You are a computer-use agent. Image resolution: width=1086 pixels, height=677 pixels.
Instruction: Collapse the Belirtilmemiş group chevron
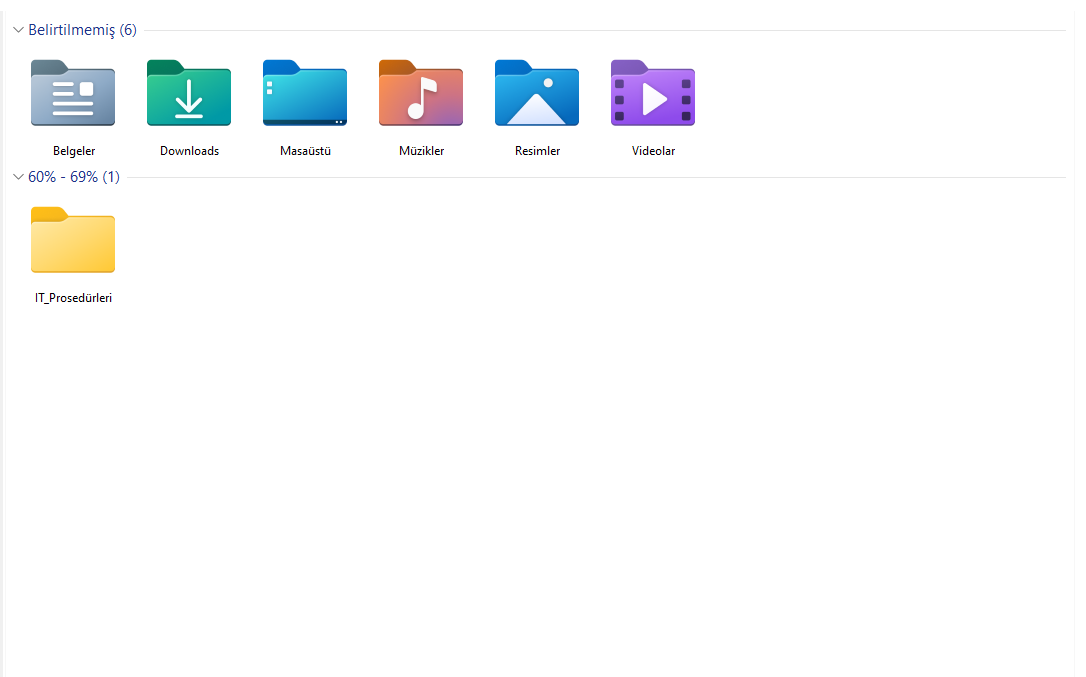pyautogui.click(x=19, y=30)
